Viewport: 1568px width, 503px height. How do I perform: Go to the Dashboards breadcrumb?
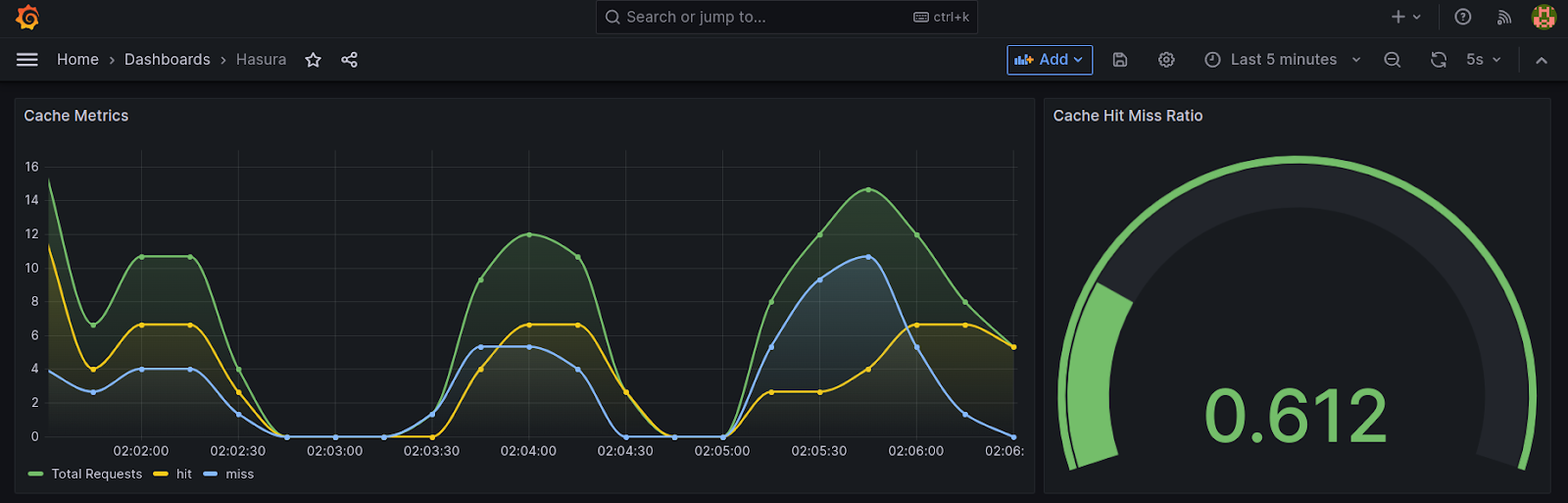(167, 60)
